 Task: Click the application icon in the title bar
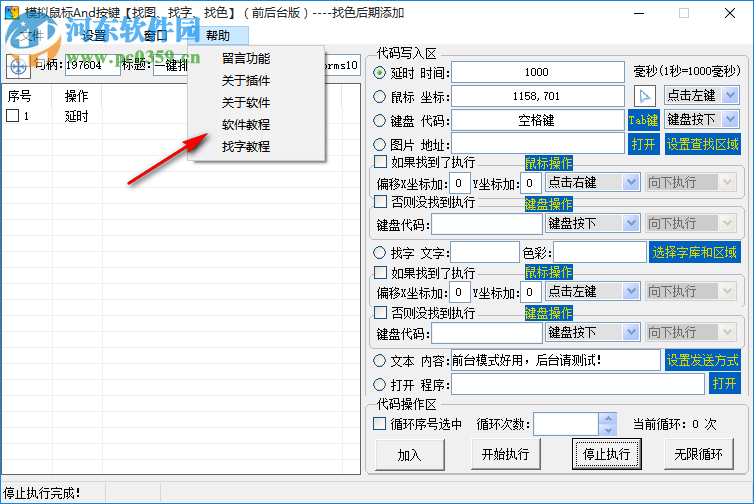point(12,13)
